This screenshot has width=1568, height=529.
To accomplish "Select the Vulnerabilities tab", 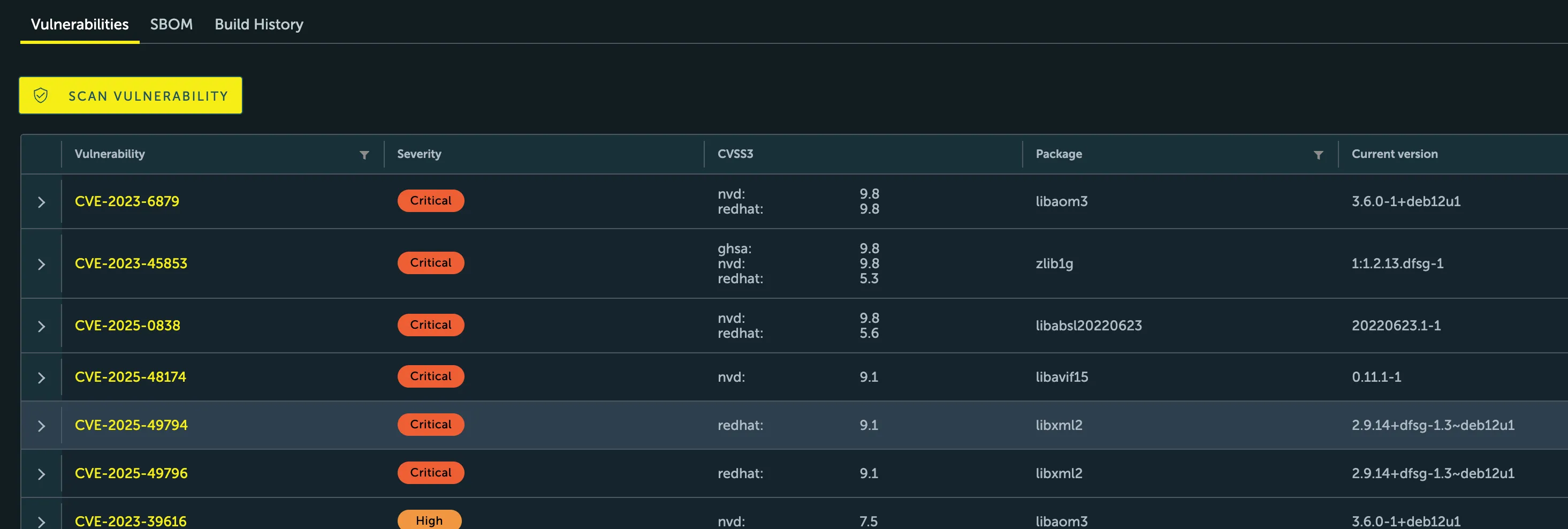I will [x=80, y=24].
